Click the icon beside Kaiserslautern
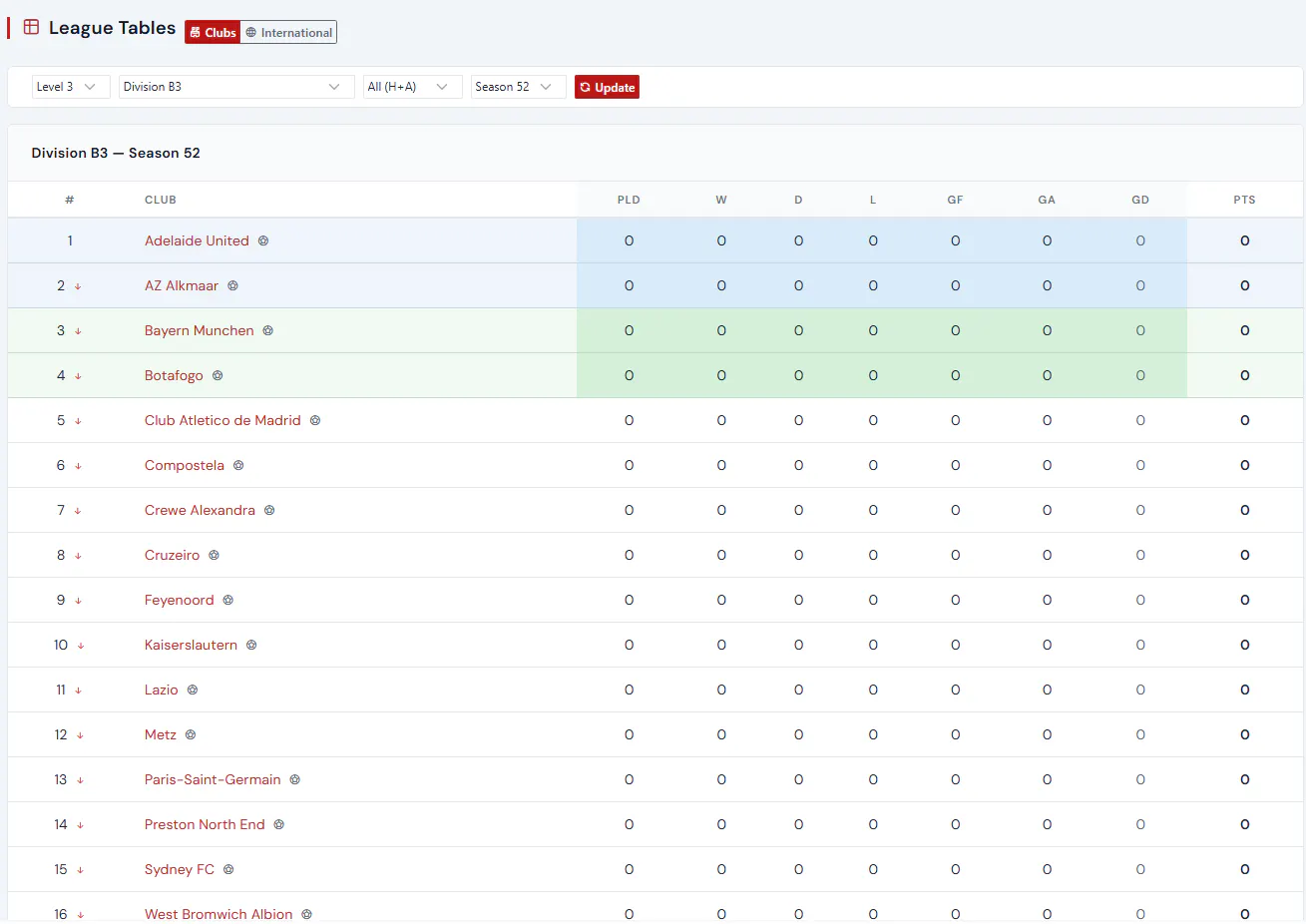 251,645
